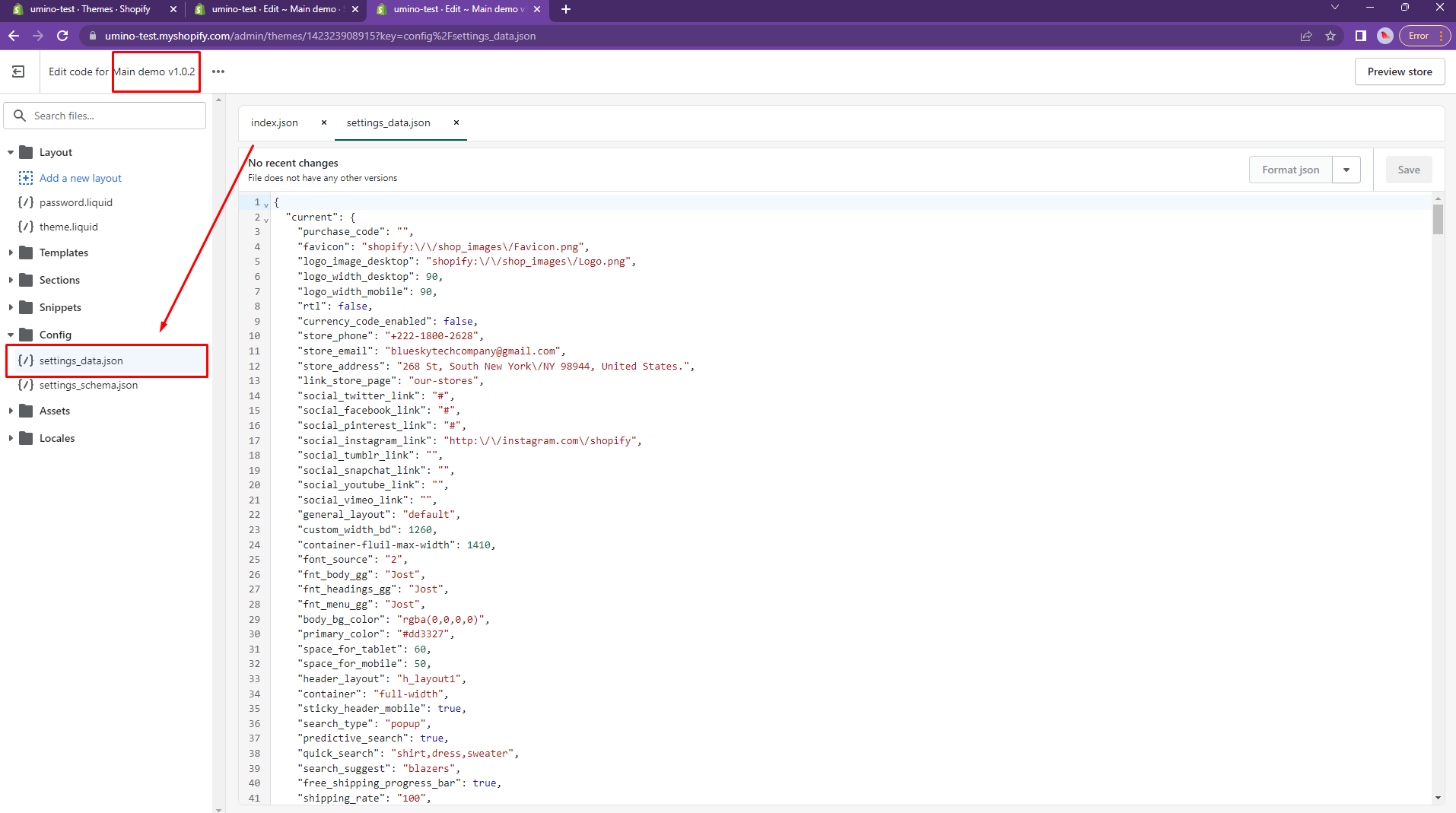
Task: Bookmark this page with the star icon
Action: tap(1330, 36)
